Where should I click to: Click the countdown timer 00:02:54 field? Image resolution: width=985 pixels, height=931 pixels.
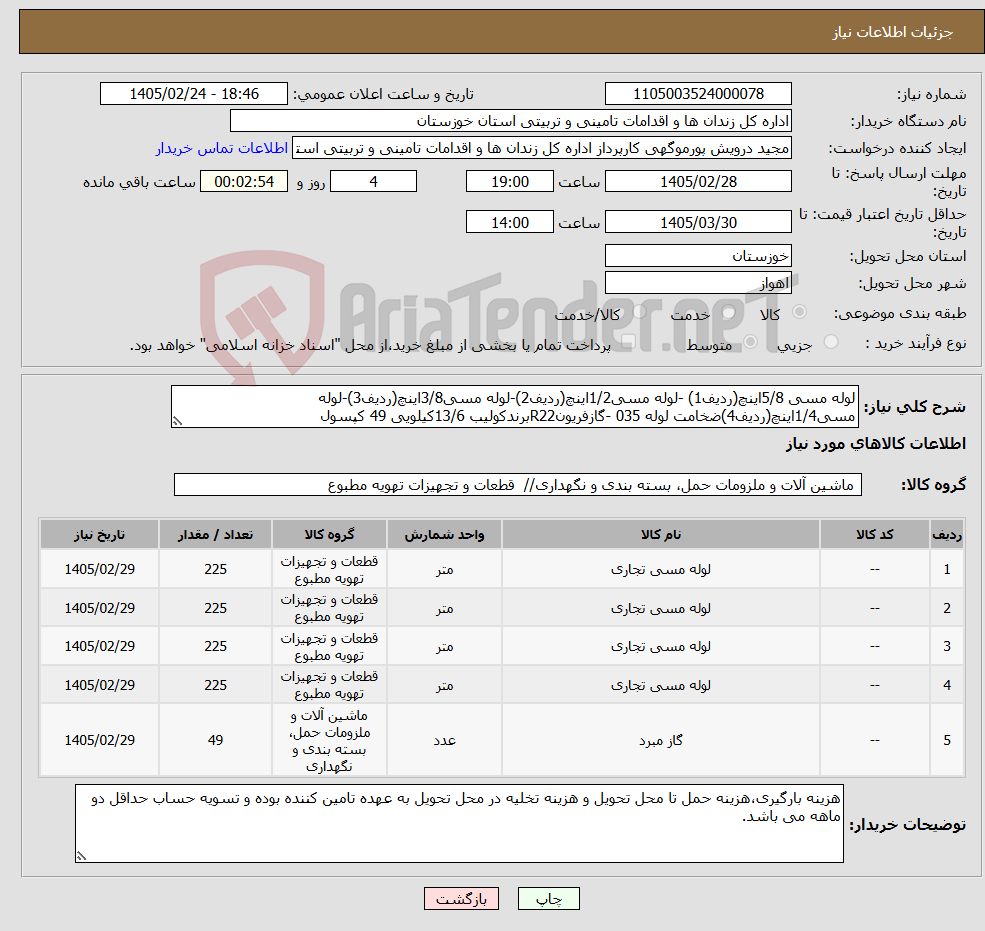(244, 182)
